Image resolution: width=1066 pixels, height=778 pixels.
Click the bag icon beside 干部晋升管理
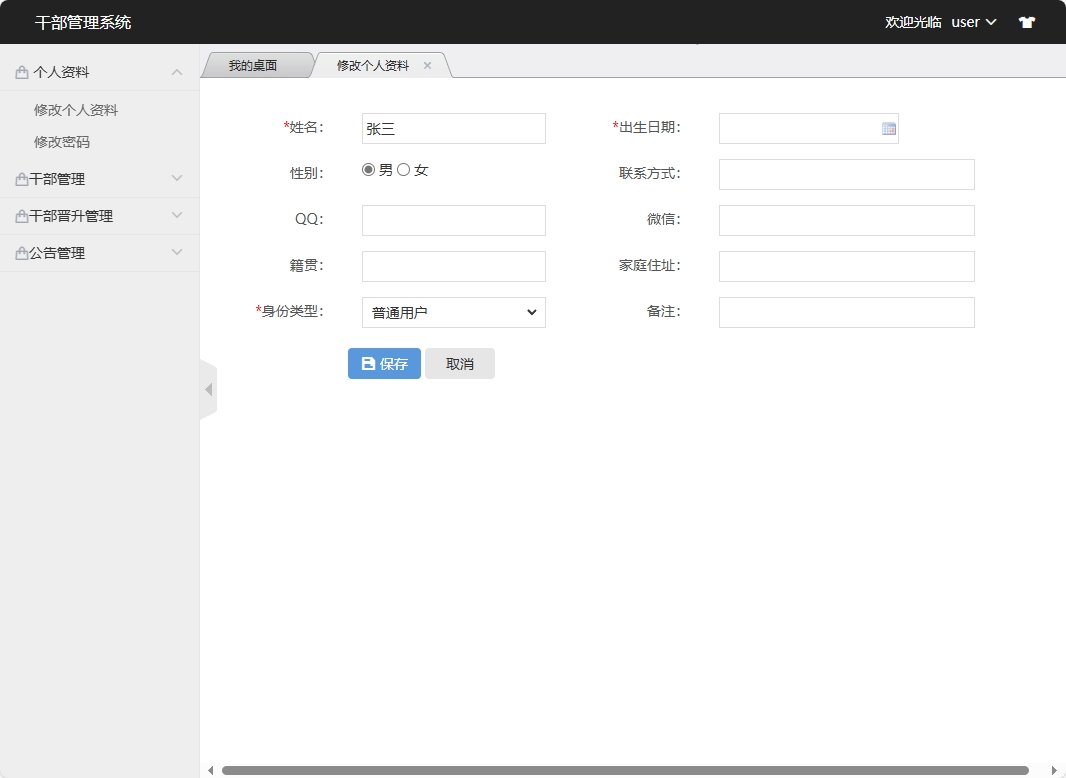click(21, 216)
